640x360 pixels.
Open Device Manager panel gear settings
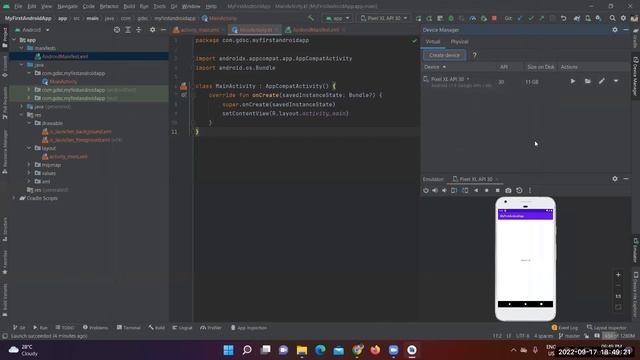coord(615,30)
